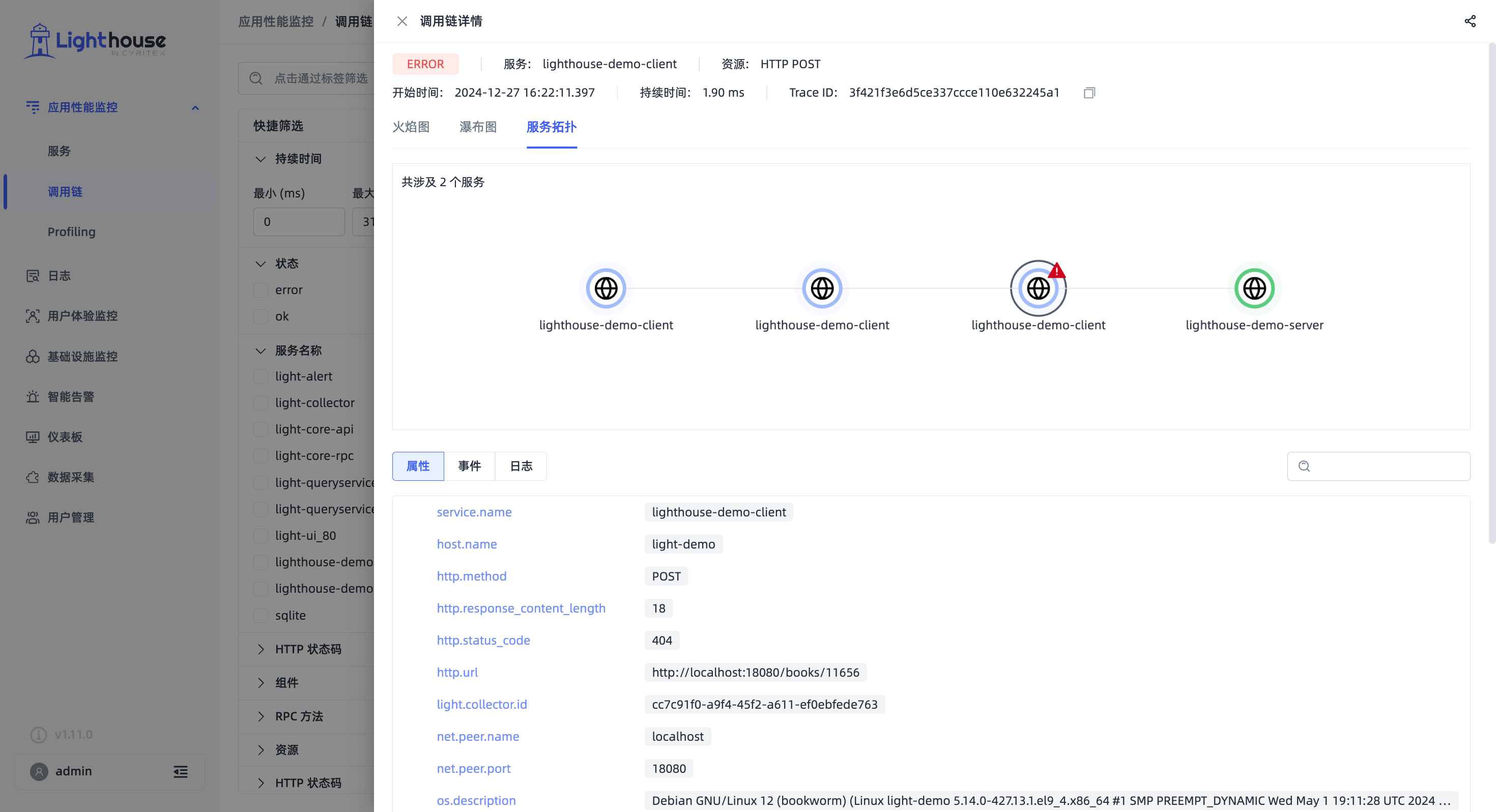Screen dimensions: 1496x812
Task: Open Profiling in the sidebar menu
Action: [x=71, y=232]
